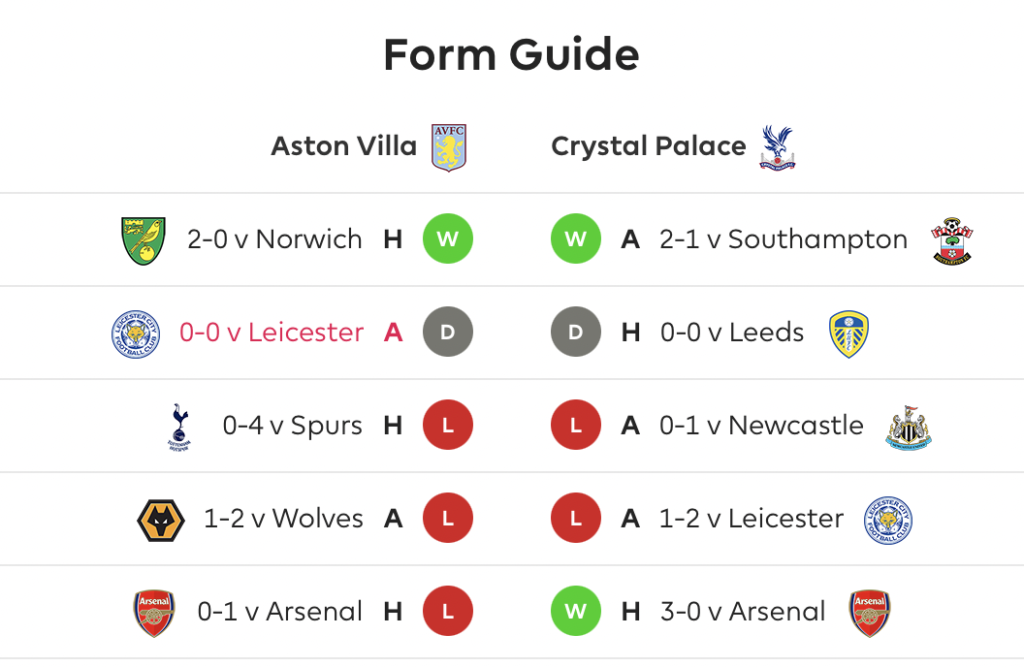Click the Newcastle United badge

point(908,427)
